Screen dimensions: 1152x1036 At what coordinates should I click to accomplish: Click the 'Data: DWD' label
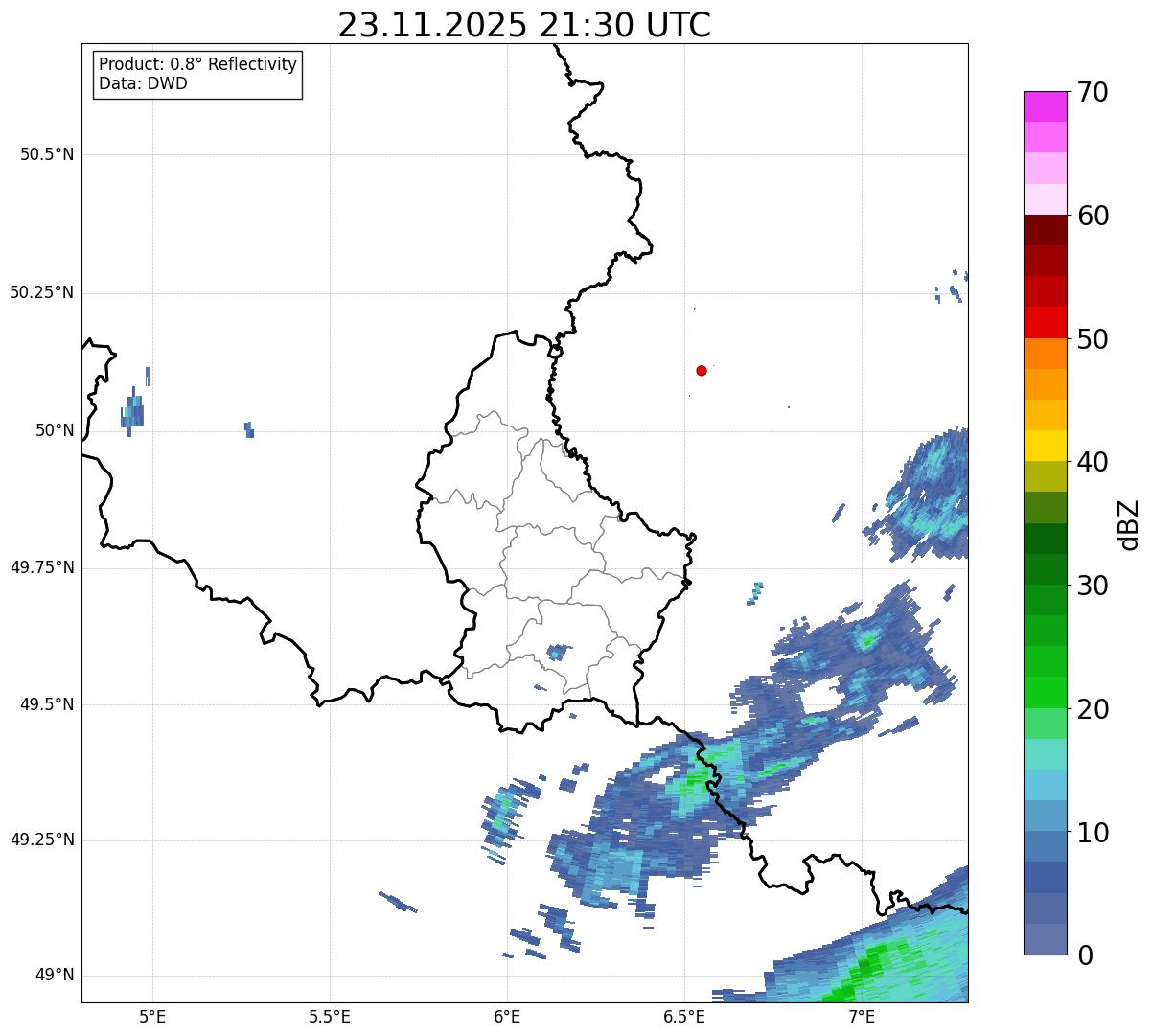click(143, 83)
